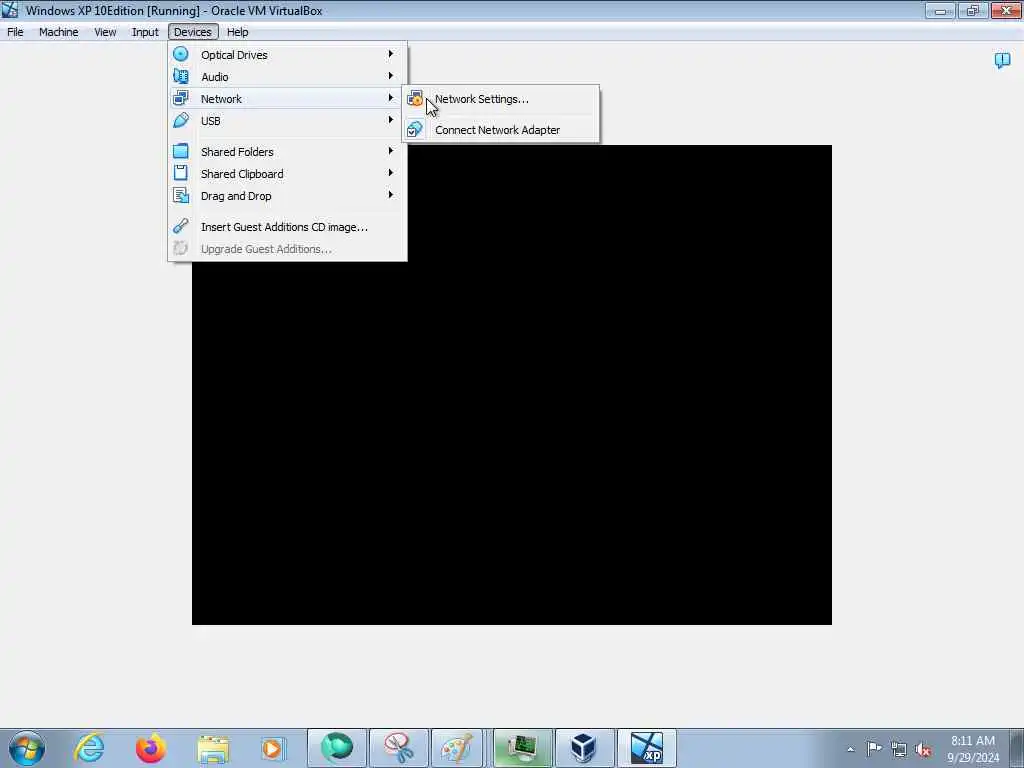Select the Audio menu entry
The height and width of the screenshot is (768, 1024).
point(287,77)
